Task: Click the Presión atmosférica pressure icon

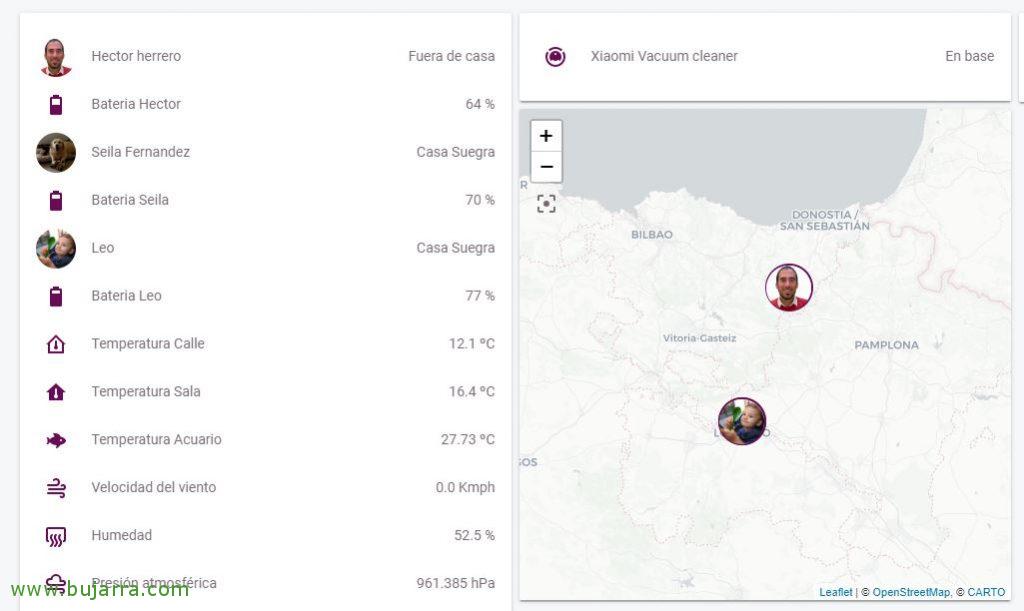Action: point(56,582)
